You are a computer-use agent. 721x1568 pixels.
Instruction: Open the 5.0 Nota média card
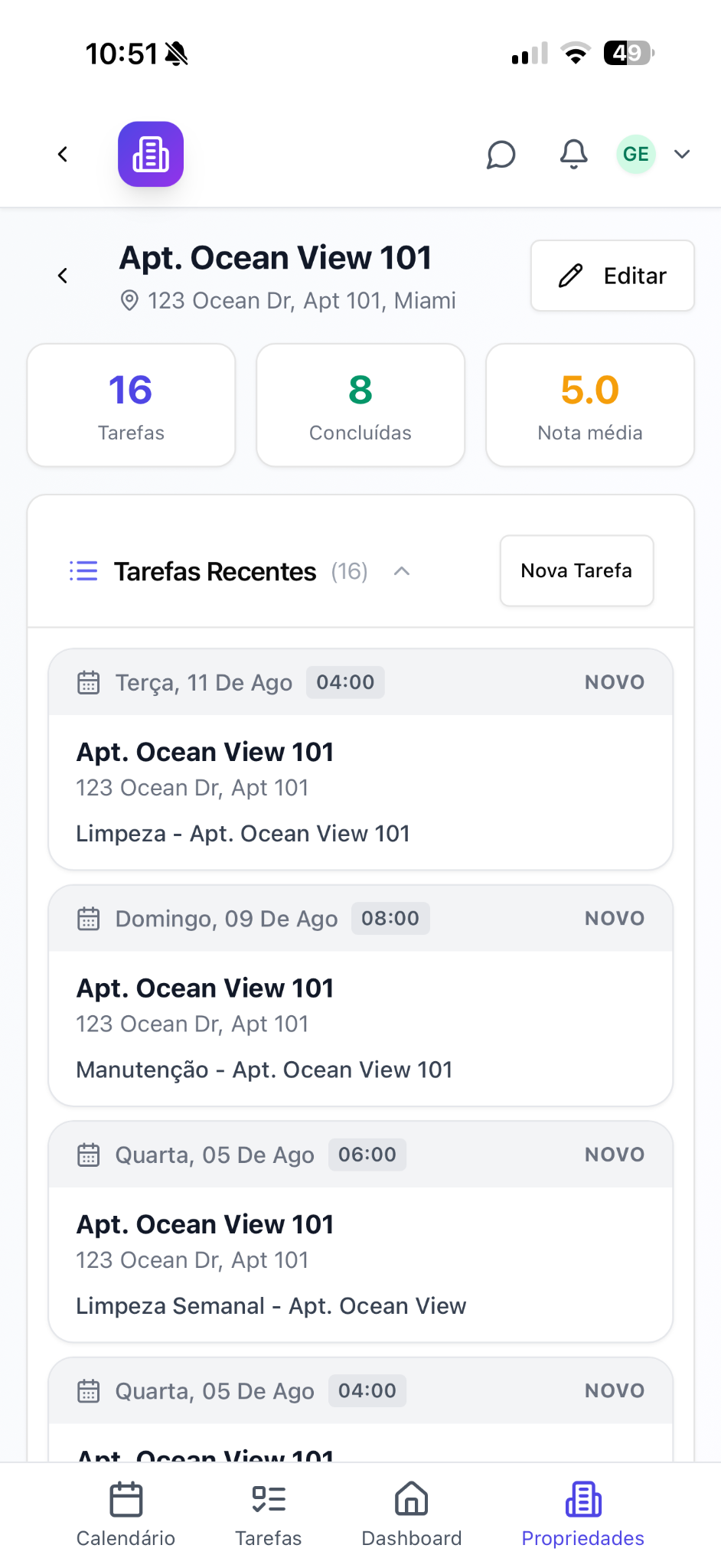point(590,405)
